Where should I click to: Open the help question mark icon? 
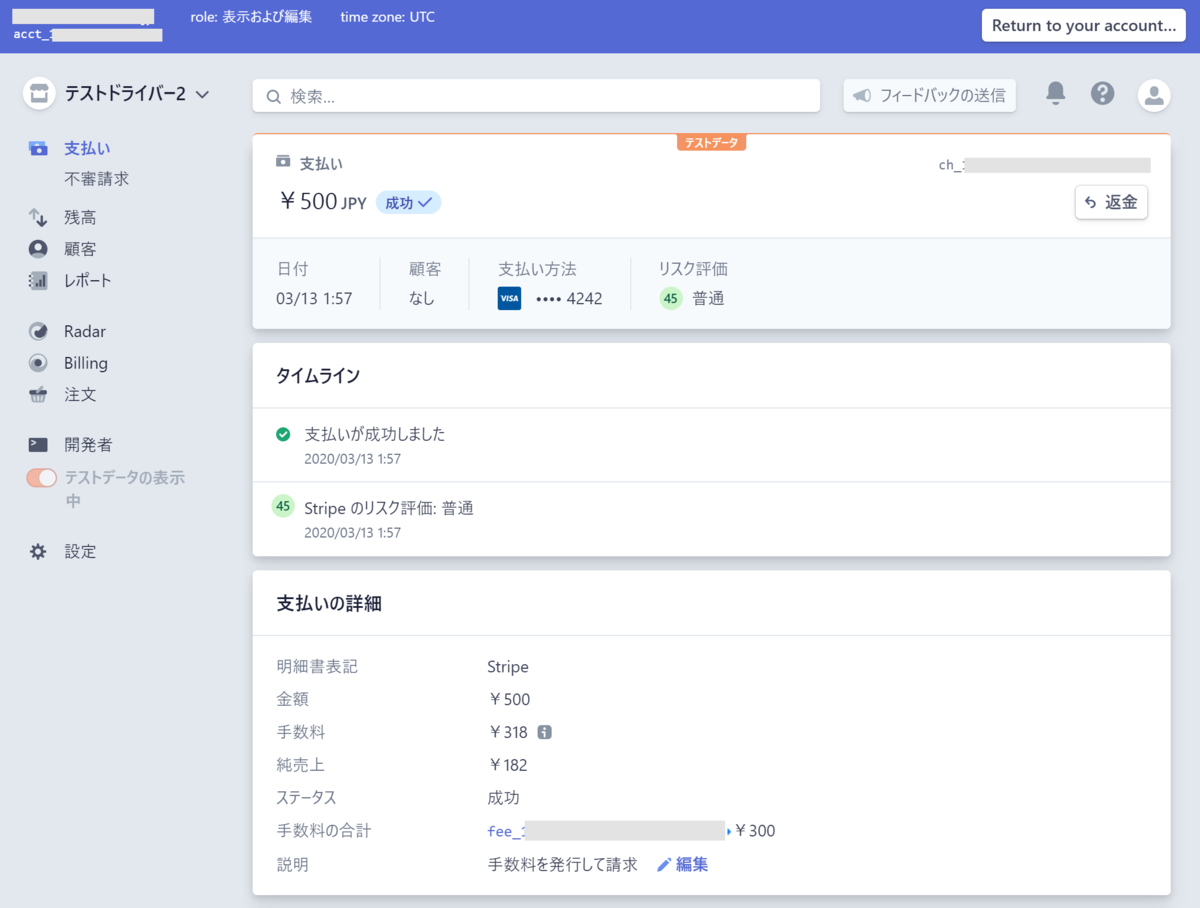(1102, 94)
